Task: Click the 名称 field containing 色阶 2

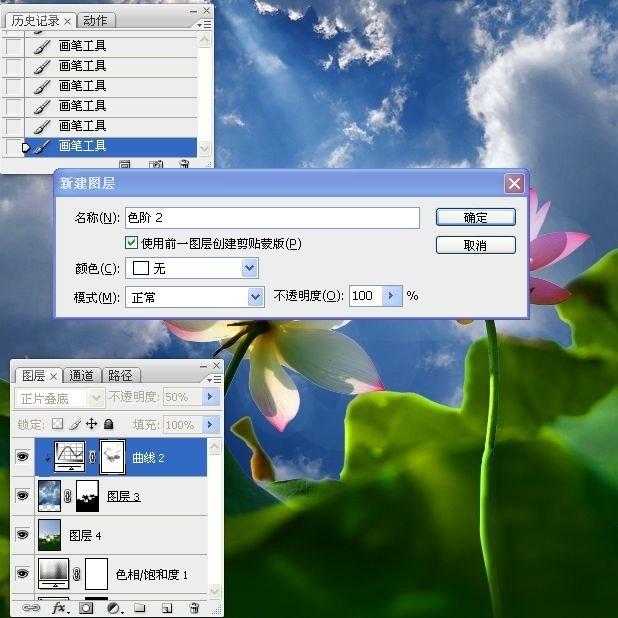Action: (x=272, y=218)
